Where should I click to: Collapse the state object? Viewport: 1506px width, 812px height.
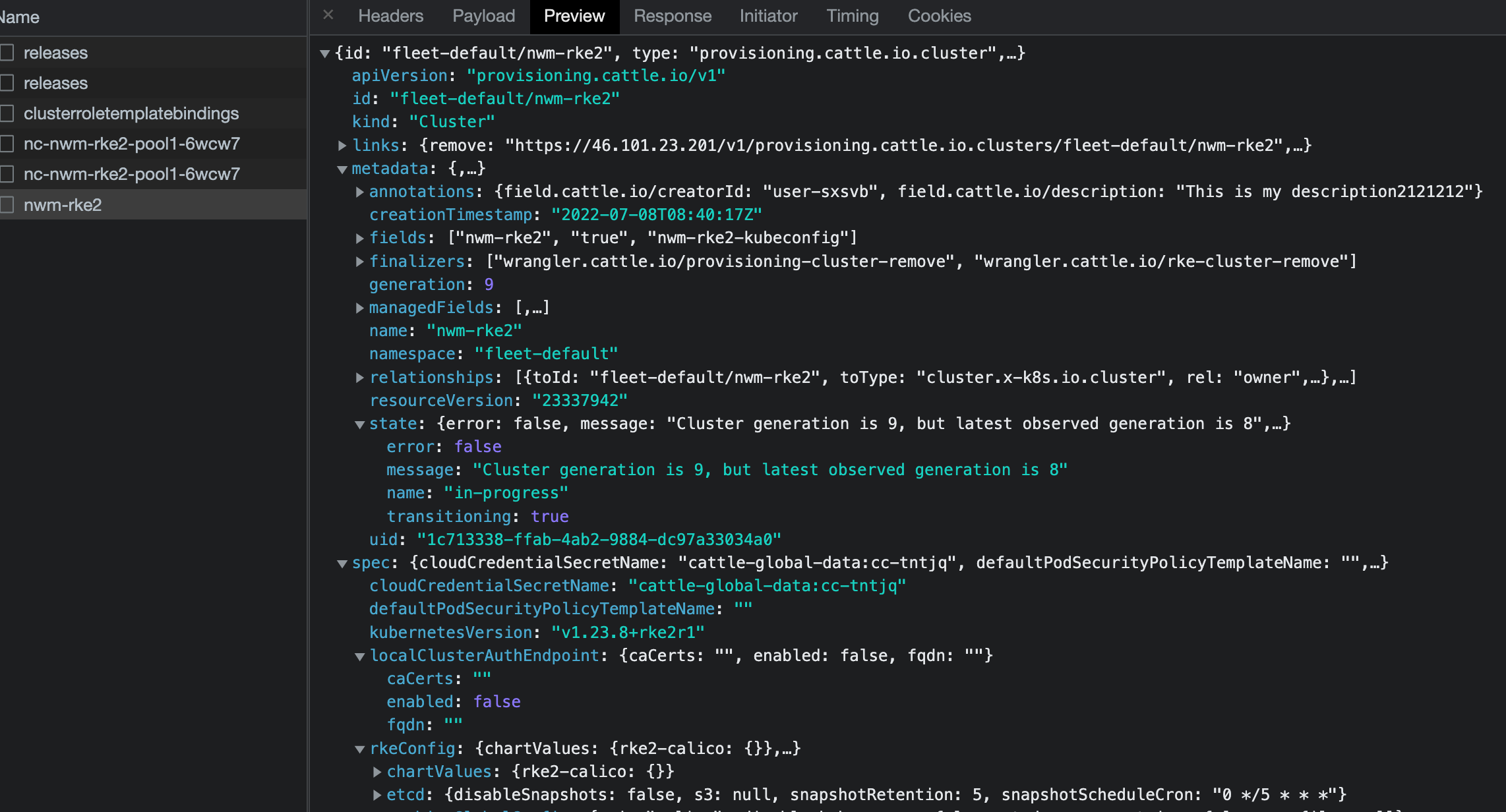[x=359, y=423]
